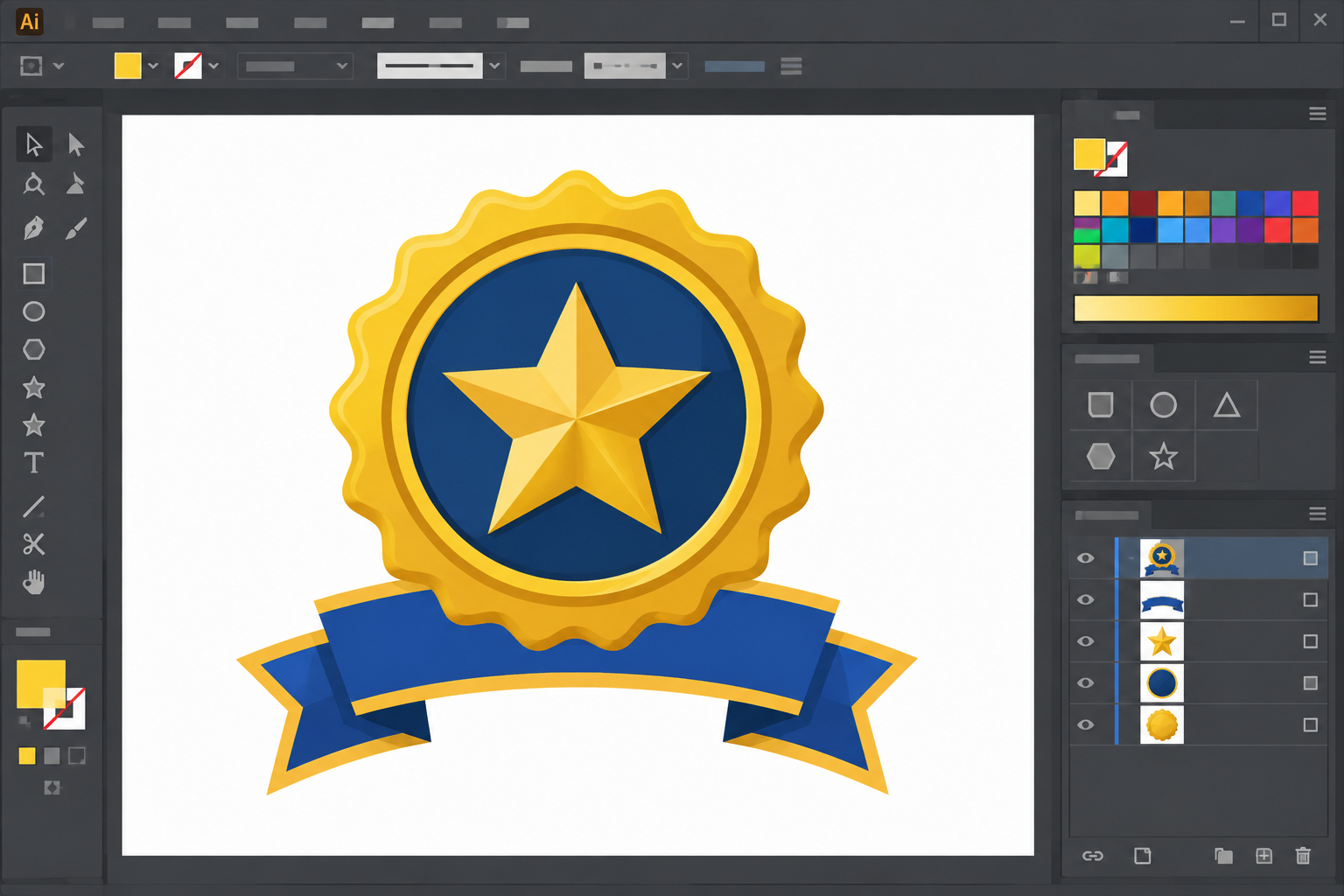Click large yellow fill box in left toolbar

[x=41, y=683]
